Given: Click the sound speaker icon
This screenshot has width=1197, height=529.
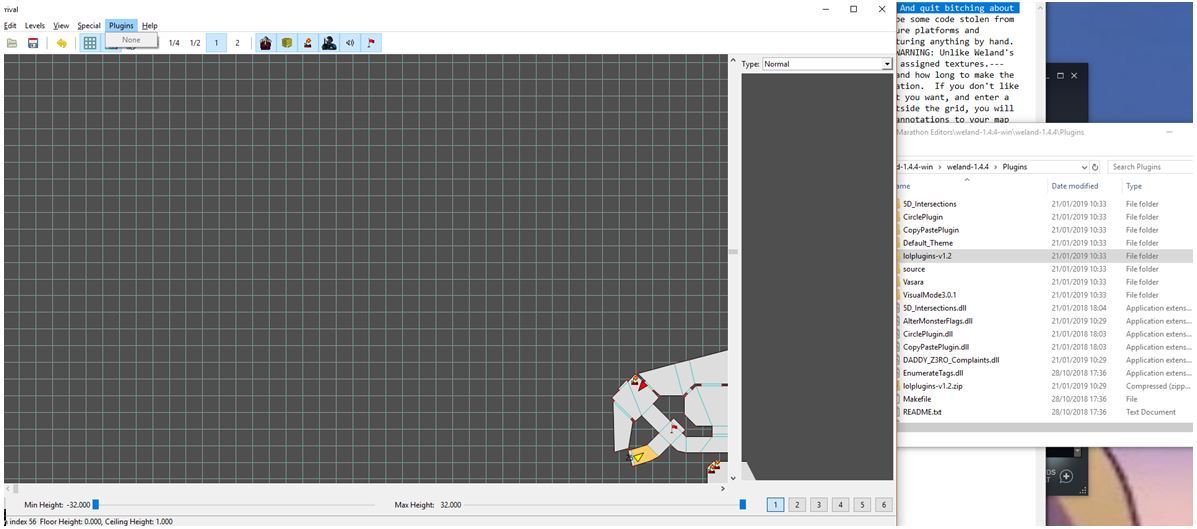Looking at the screenshot, I should click(350, 43).
